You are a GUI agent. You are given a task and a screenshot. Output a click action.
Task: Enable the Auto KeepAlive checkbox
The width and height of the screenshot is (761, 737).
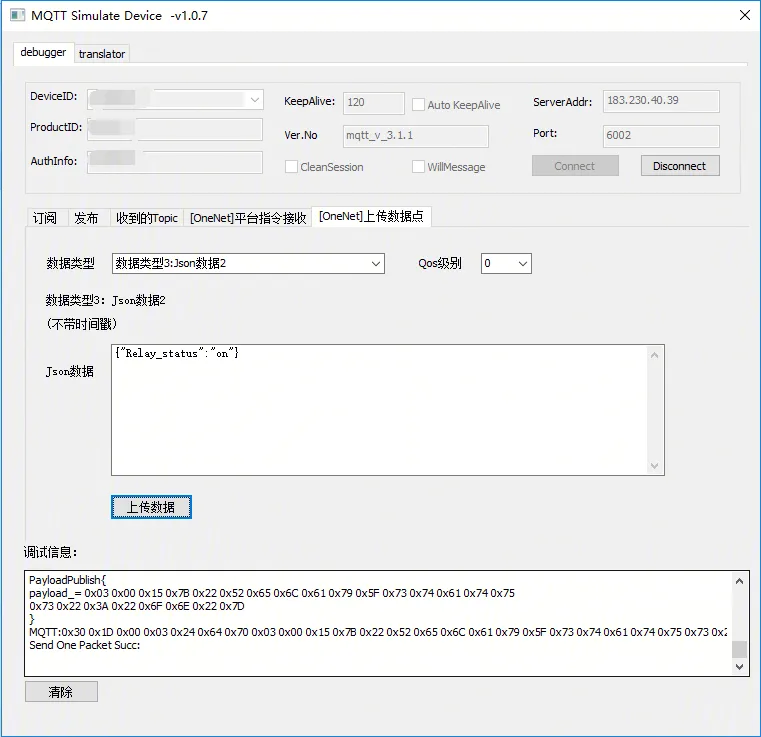(x=419, y=104)
